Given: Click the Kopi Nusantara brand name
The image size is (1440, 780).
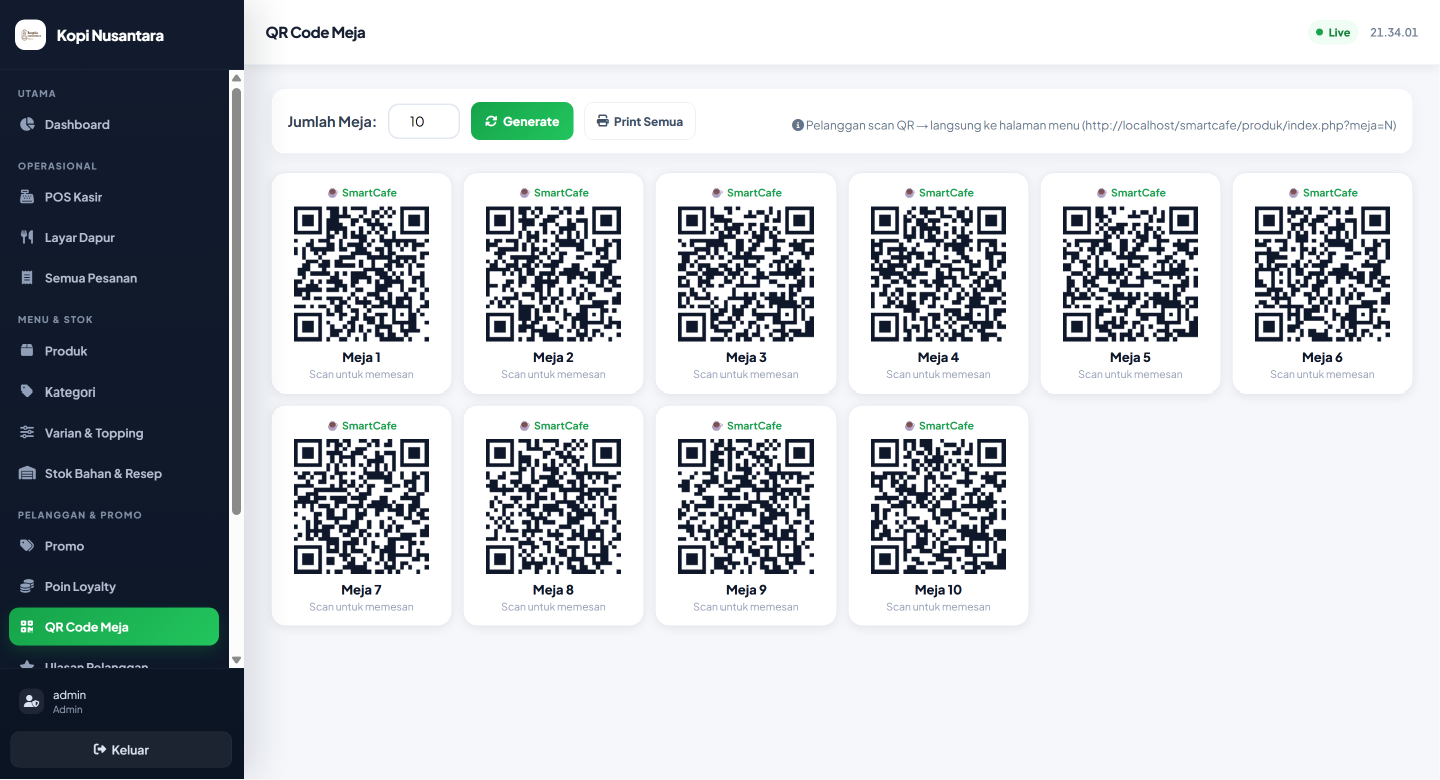Looking at the screenshot, I should [x=110, y=36].
